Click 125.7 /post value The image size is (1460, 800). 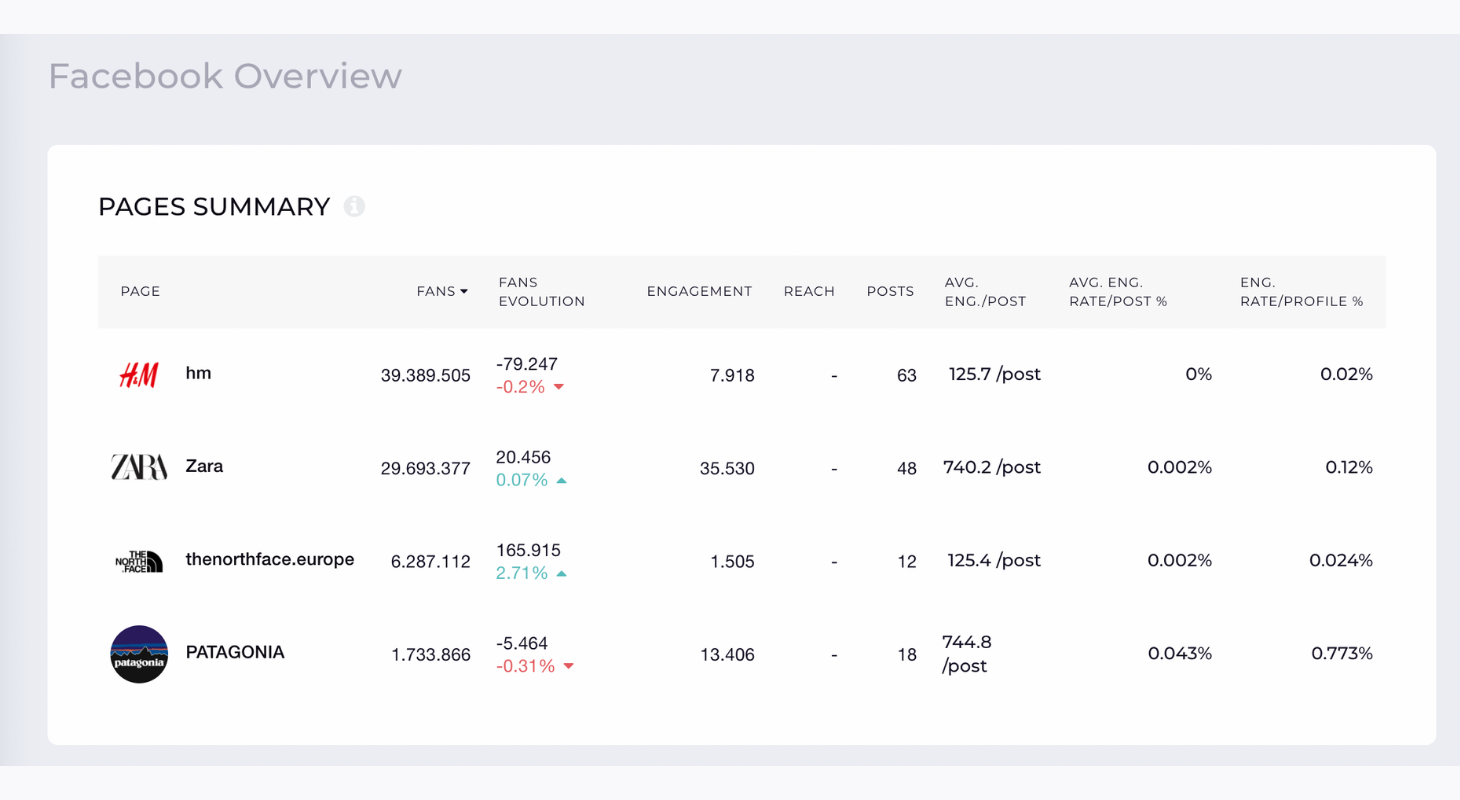[x=995, y=374]
